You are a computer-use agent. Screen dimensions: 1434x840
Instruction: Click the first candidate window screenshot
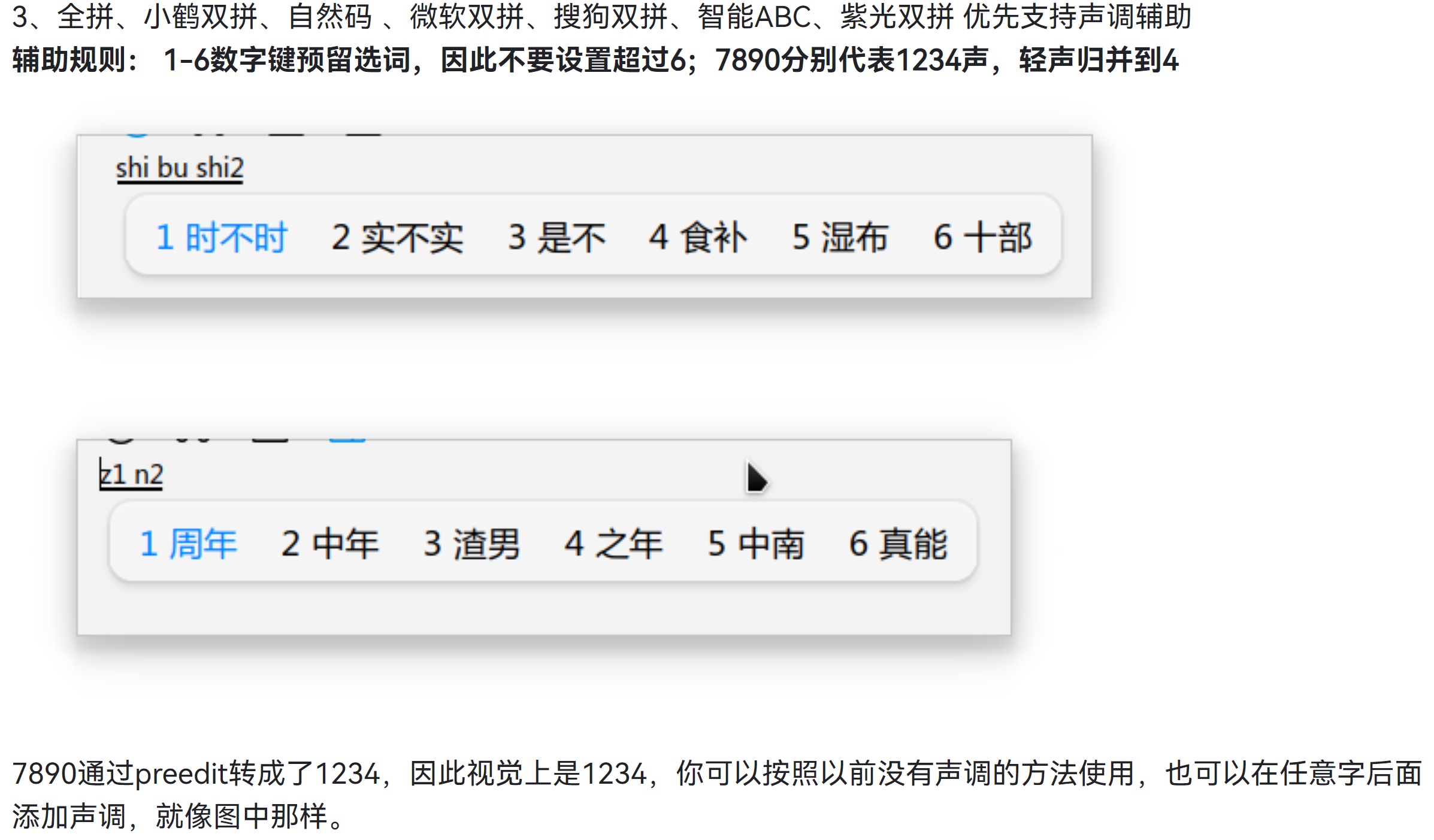(585, 216)
